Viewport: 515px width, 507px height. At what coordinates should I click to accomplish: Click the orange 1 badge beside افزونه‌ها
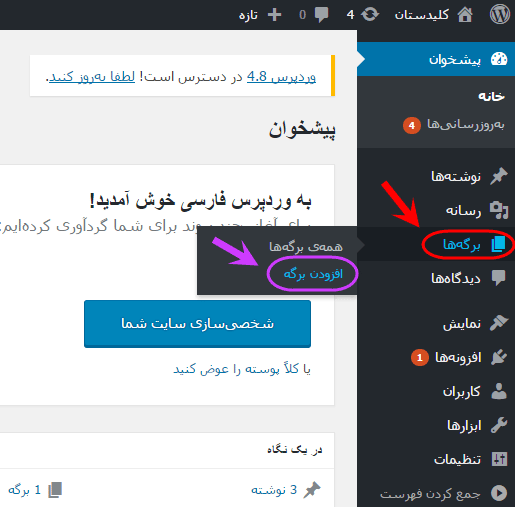click(420, 358)
